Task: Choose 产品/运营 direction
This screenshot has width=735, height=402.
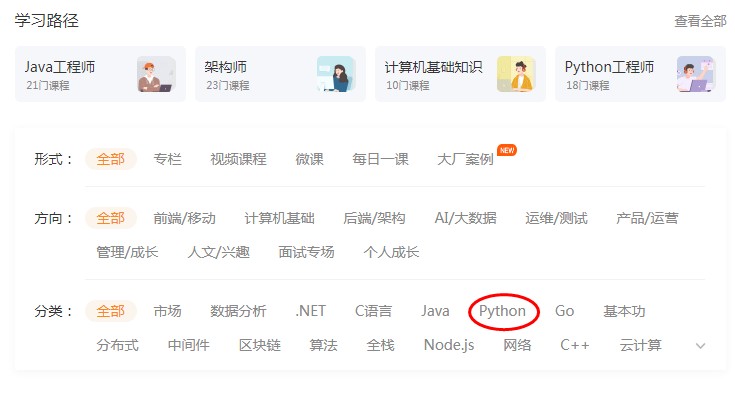Action: [647, 218]
